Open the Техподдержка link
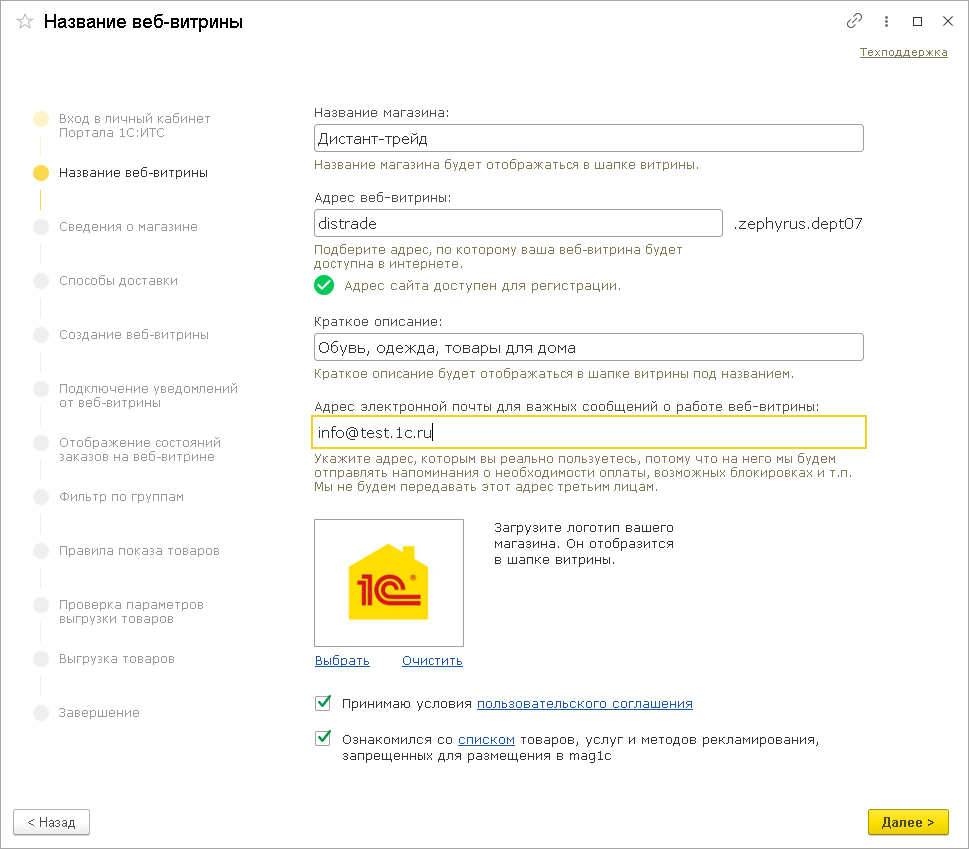The height and width of the screenshot is (849, 969). 903,52
